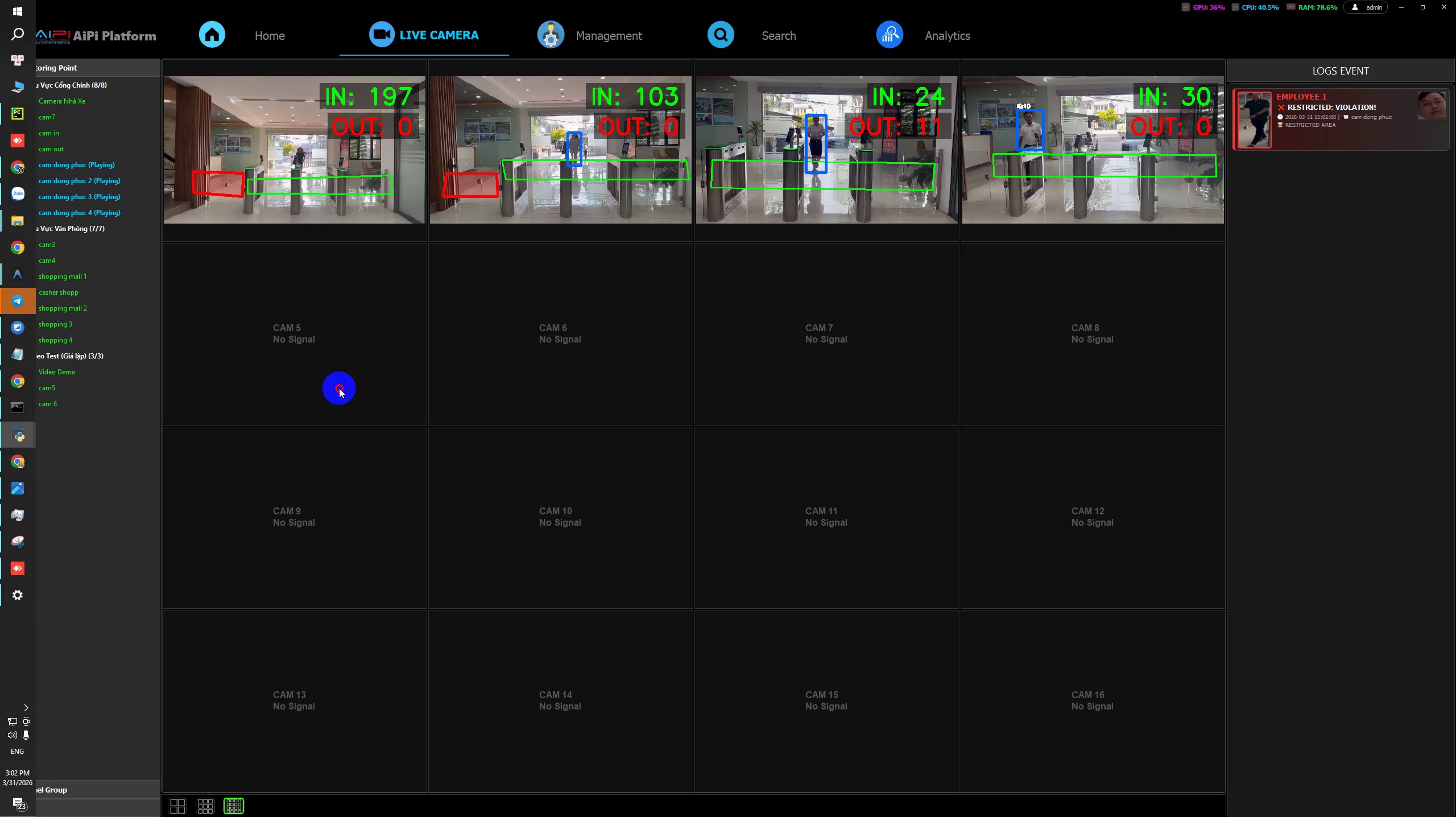The image size is (1456, 817).
Task: Select cam dong phuc 2 (Playing)
Action: (80, 181)
